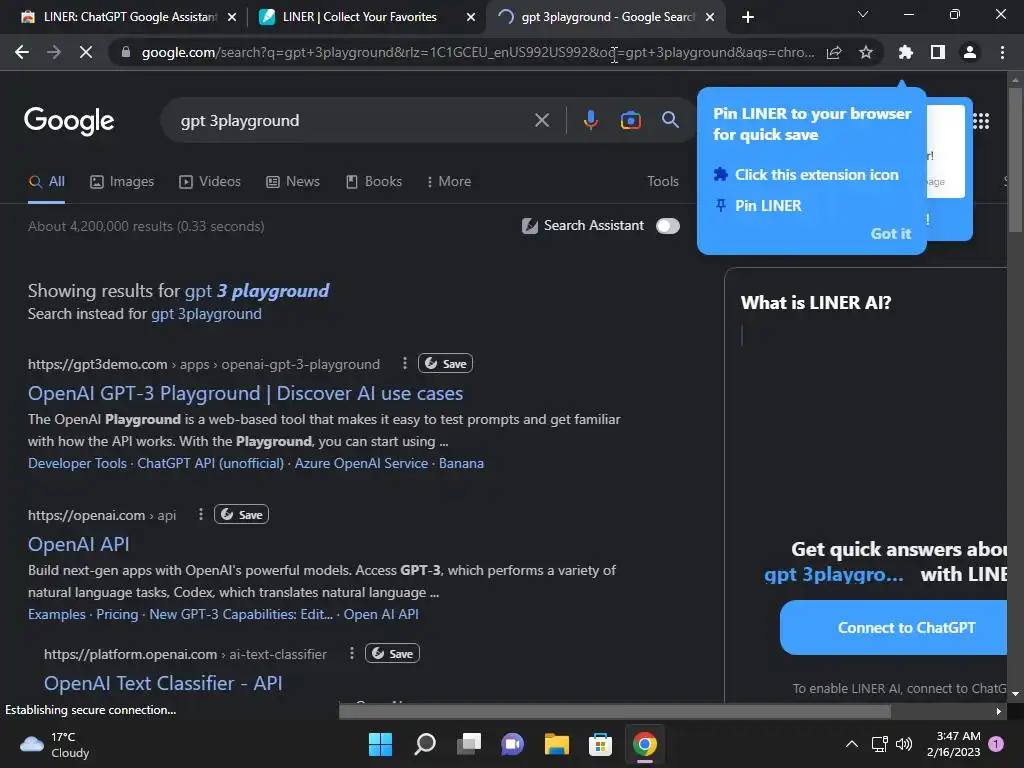Open the New GPT-3 Capabilities sublink
The height and width of the screenshot is (768, 1024).
tap(241, 615)
